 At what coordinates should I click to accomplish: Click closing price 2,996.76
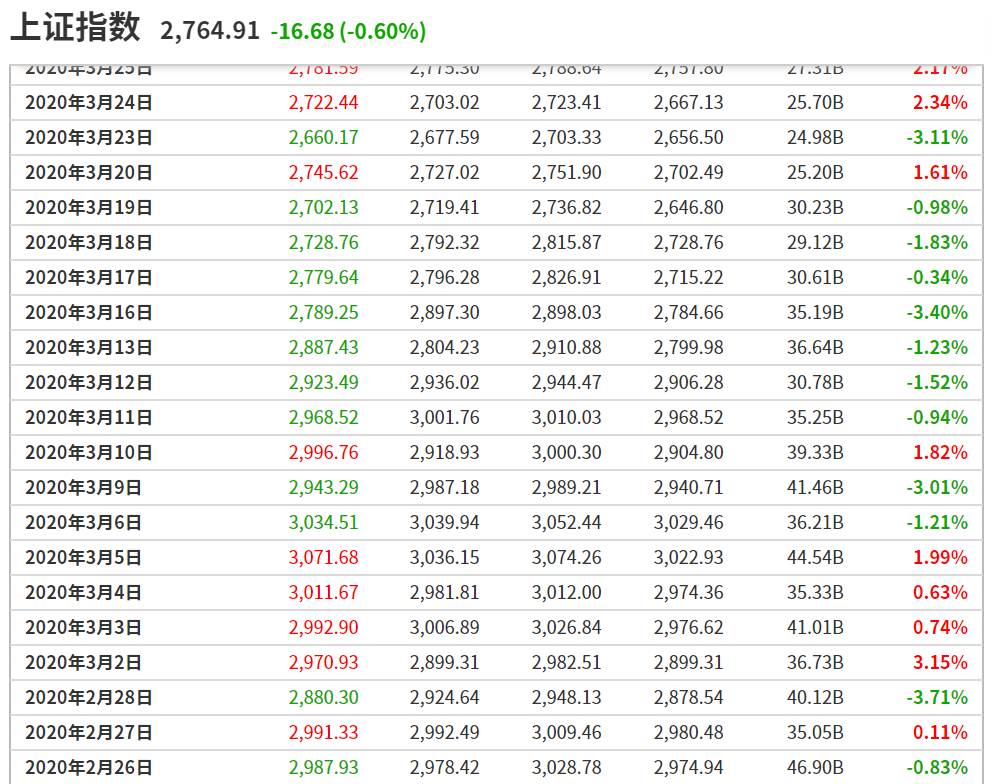click(x=323, y=452)
